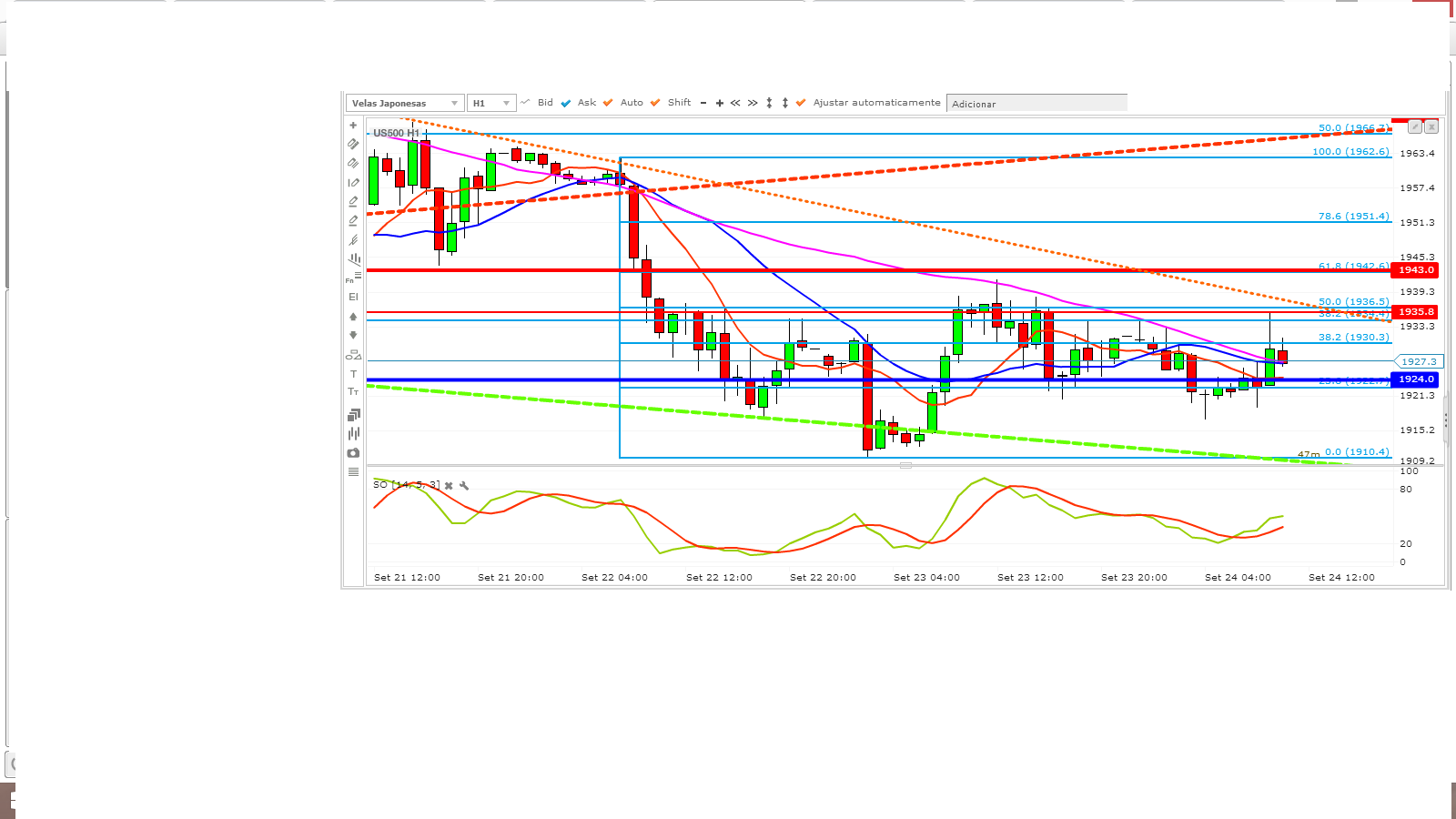Open the SO indicator wrench settings
Image resolution: width=1456 pixels, height=819 pixels.
(464, 486)
